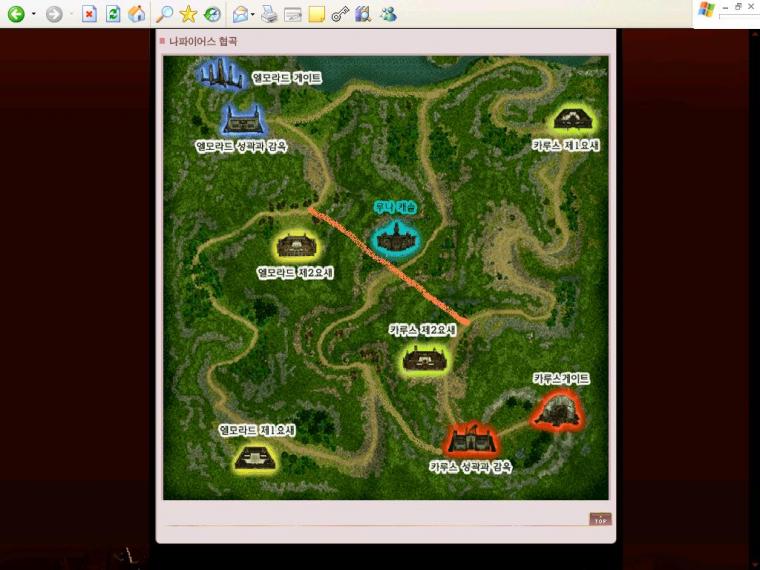
Task: Click the cyan 루나 캐슬 castle icon
Action: coord(396,238)
